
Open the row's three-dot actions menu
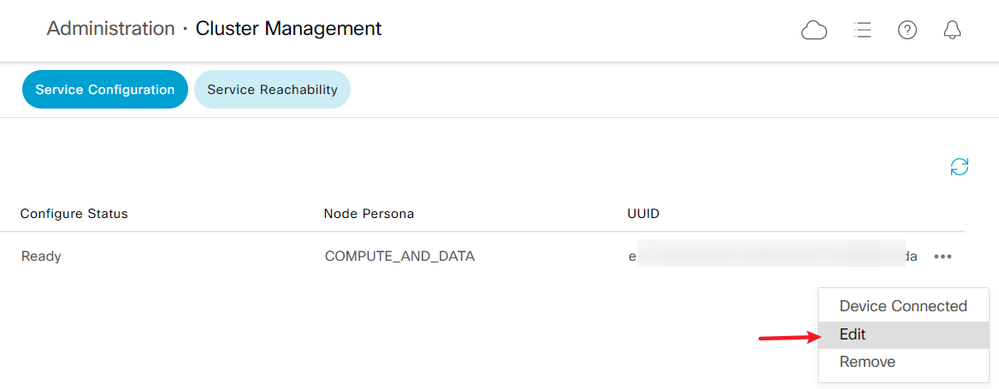pyautogui.click(x=943, y=257)
